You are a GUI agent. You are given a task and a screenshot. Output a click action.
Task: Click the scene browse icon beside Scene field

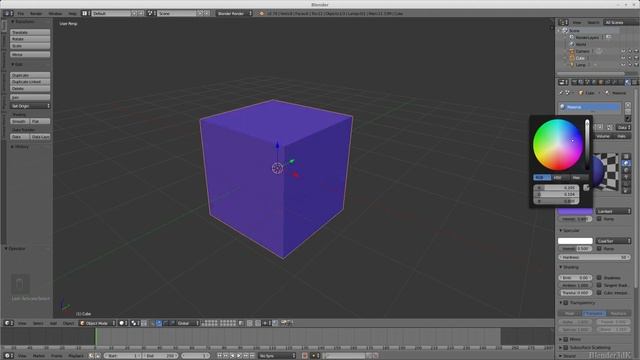(x=151, y=13)
